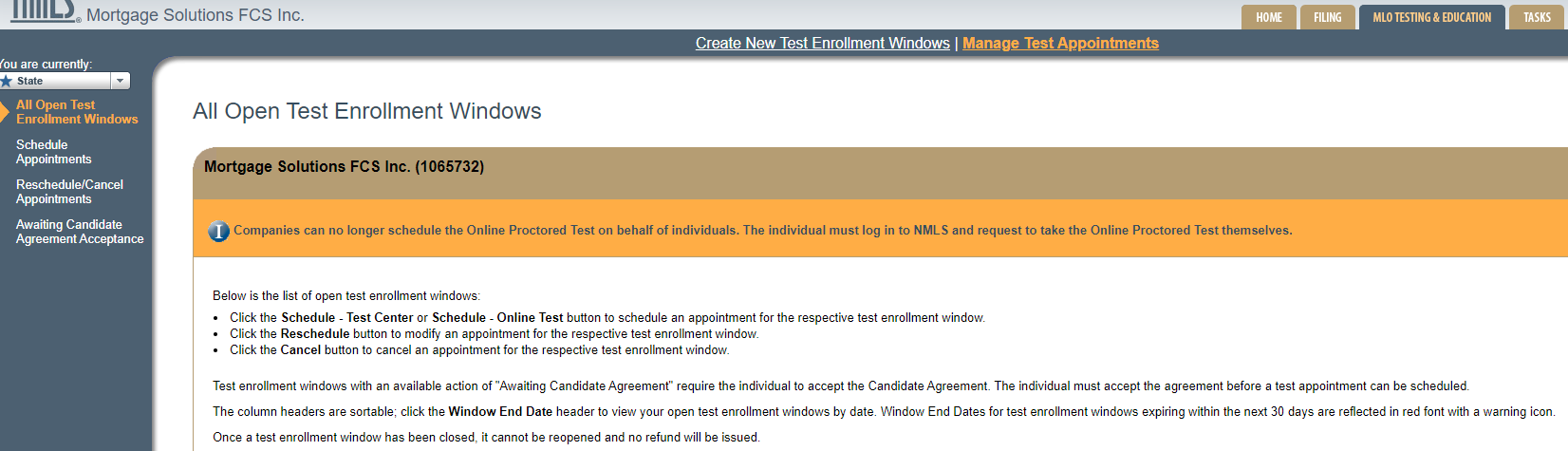The width and height of the screenshot is (1568, 451).
Task: Click the orange arrow marker beside All Open Test
Action: (5, 112)
